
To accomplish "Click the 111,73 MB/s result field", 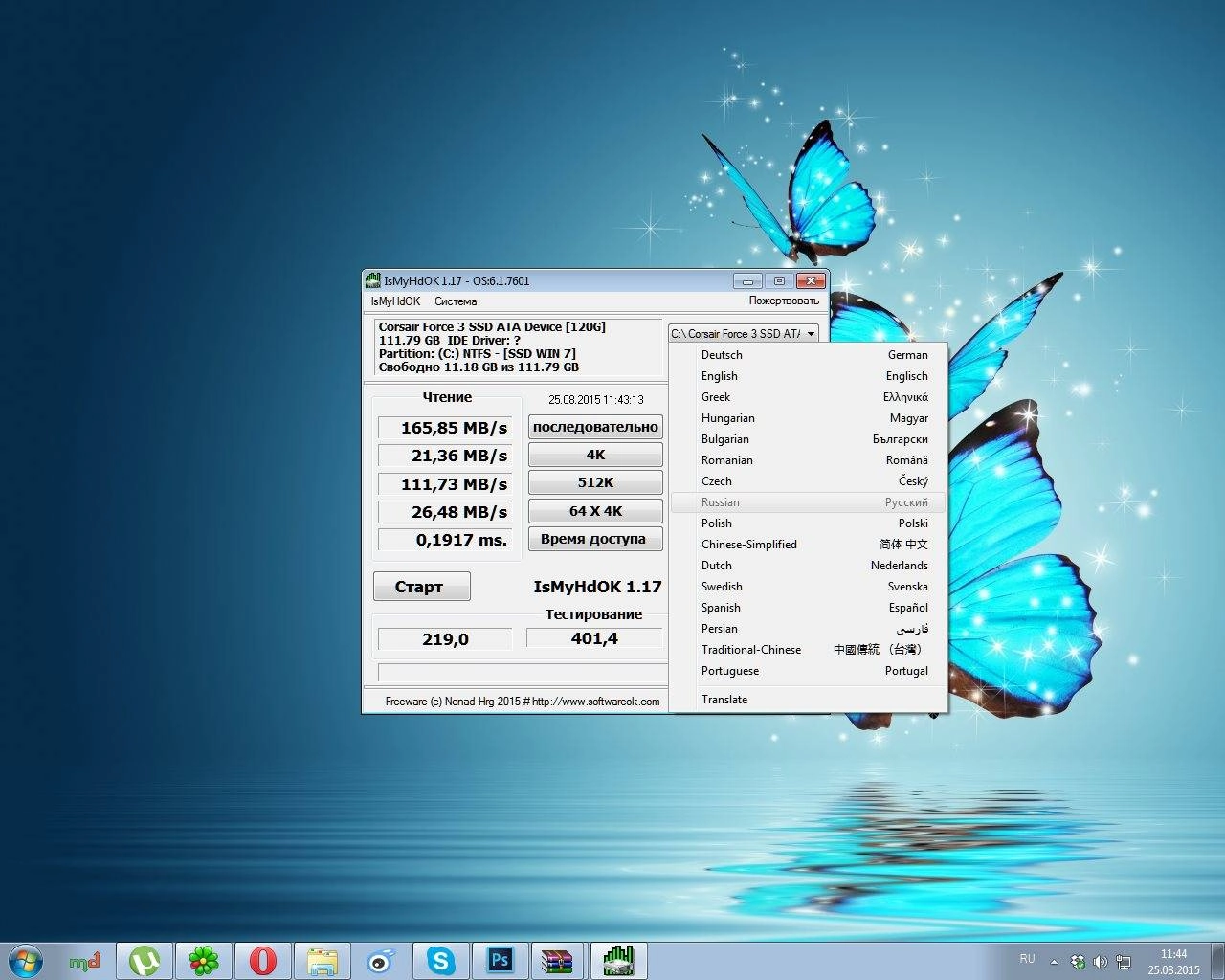I will (x=445, y=484).
